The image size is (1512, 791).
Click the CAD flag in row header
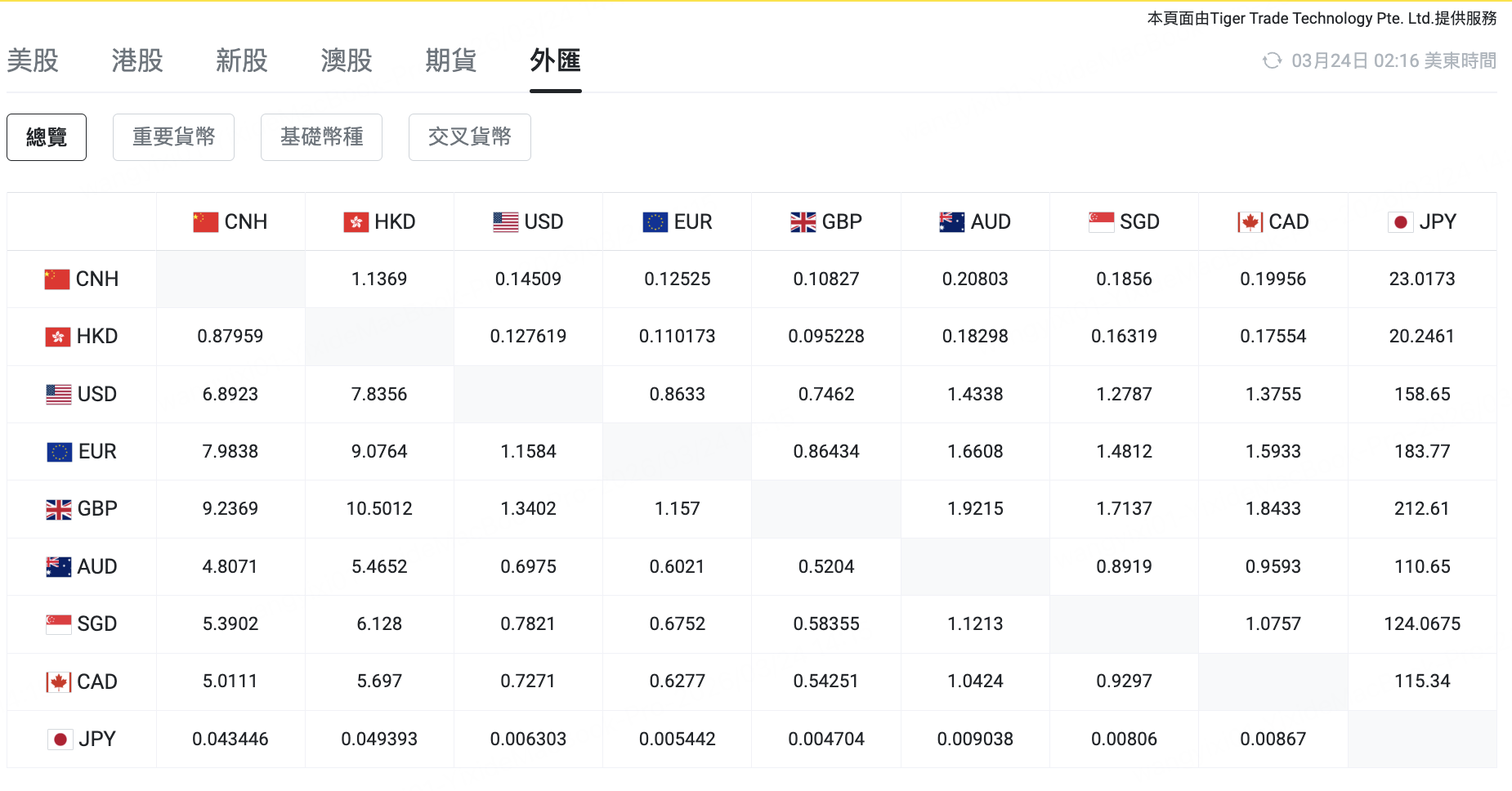point(59,682)
